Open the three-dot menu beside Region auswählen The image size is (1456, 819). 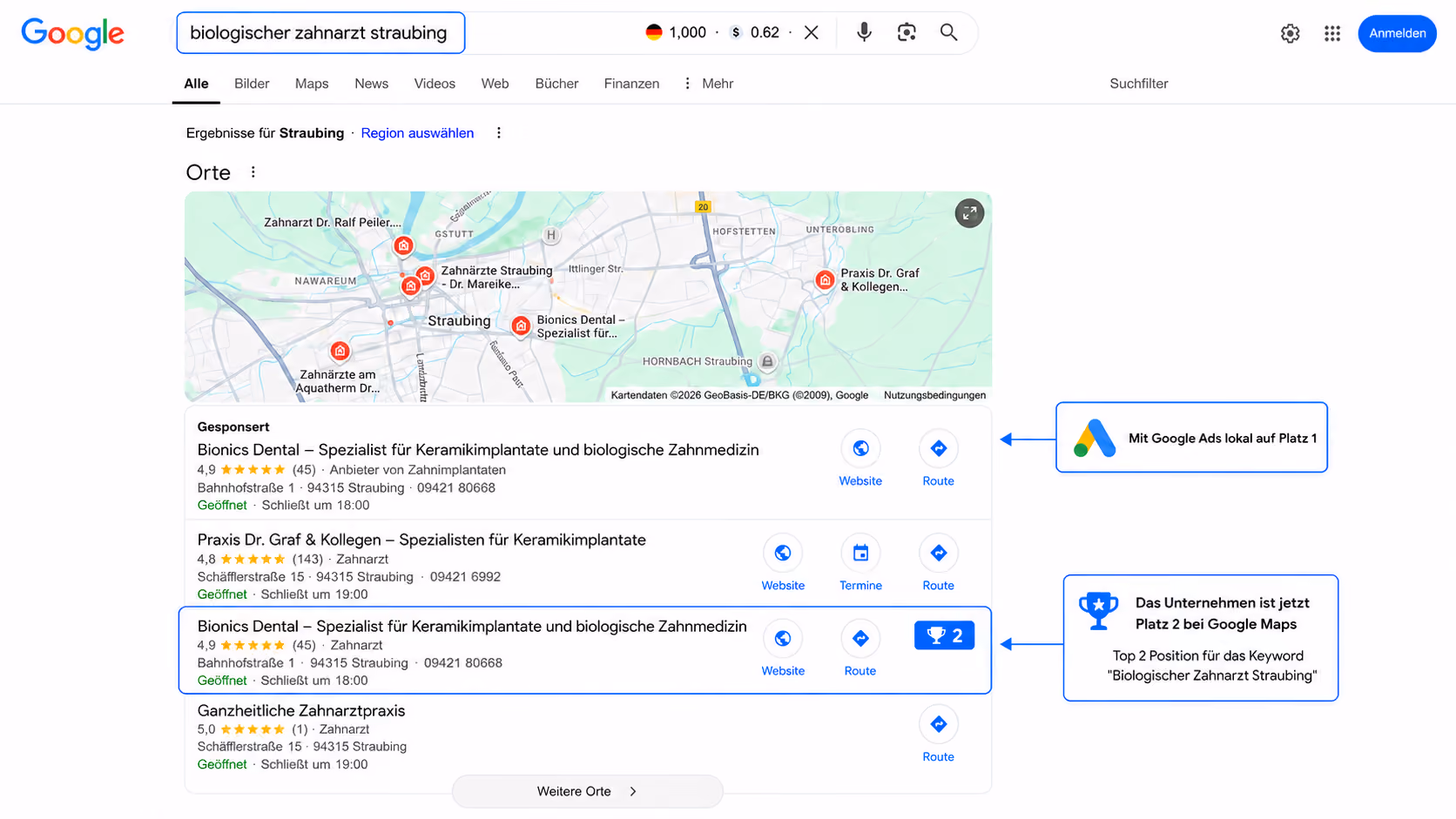[499, 133]
